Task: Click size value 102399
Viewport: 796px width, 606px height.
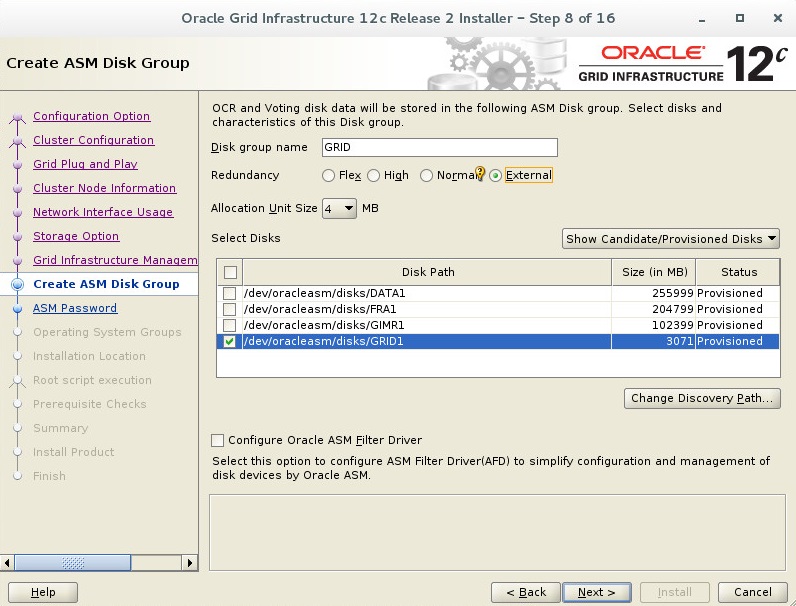Action: (x=673, y=325)
